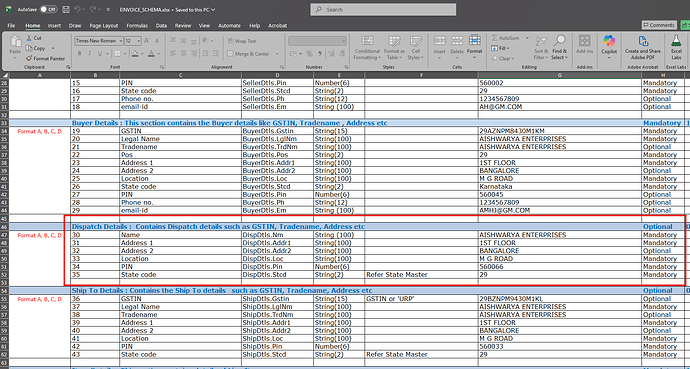Screen dimensions: 690x369
Task: Click the Search box in title bar
Action: click(x=383, y=9)
